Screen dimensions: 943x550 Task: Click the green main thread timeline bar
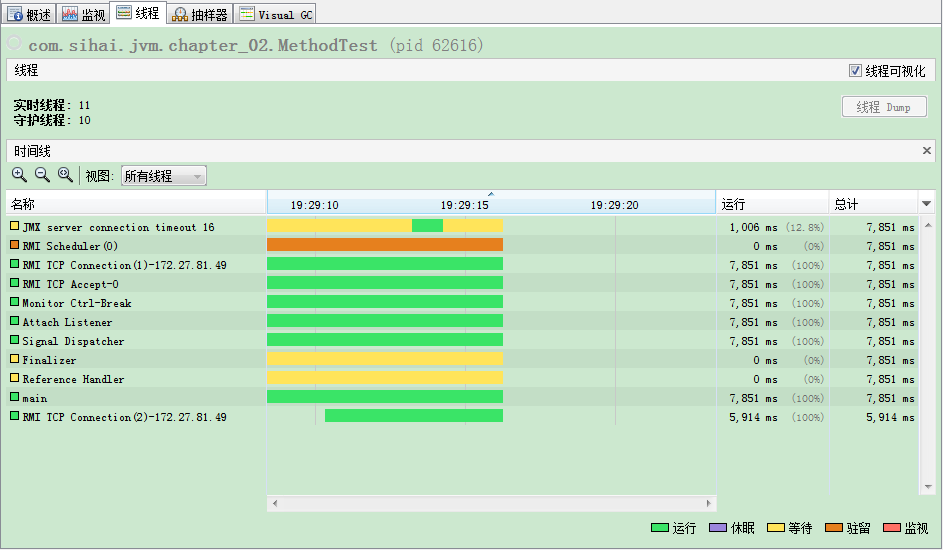coord(385,397)
